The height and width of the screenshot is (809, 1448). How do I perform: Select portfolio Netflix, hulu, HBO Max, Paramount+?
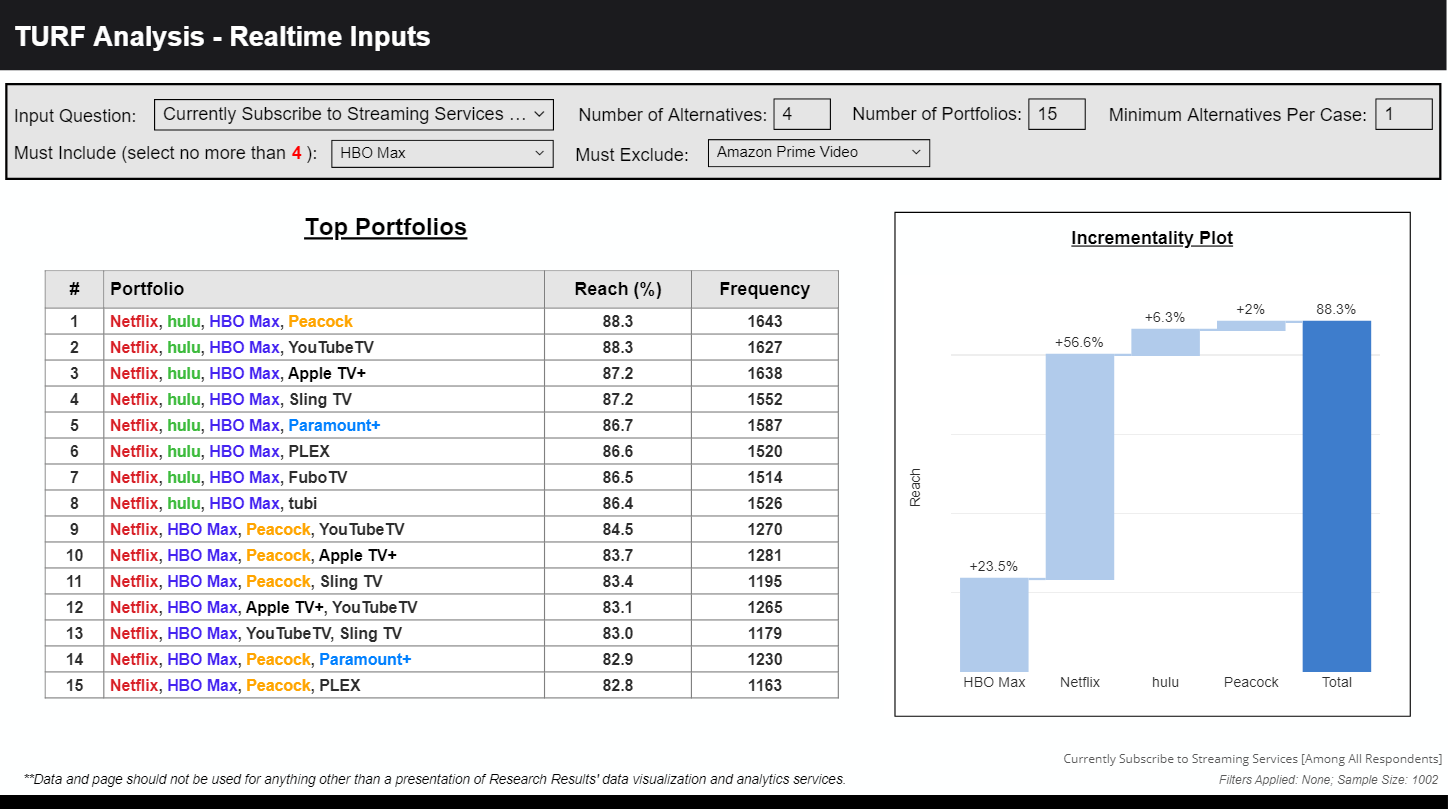click(442, 425)
